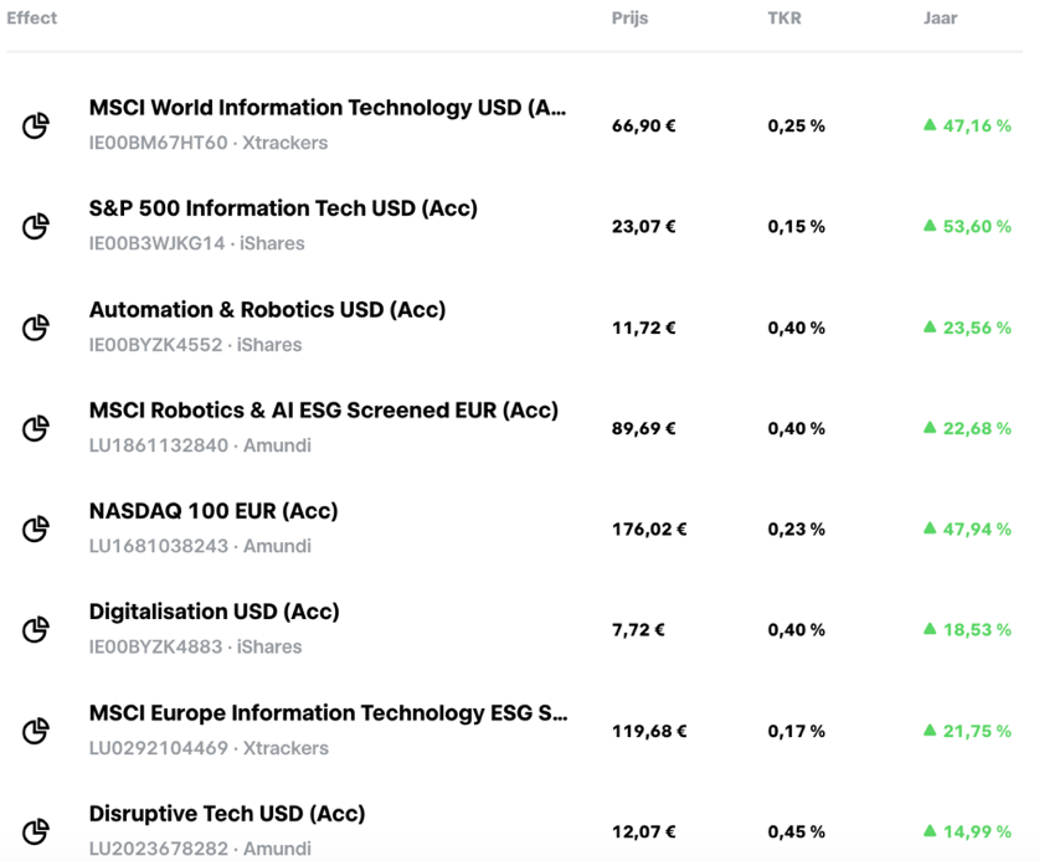1039x861 pixels.
Task: Open the NASDAQ 100 EUR (Acc) fund
Action: 213,512
